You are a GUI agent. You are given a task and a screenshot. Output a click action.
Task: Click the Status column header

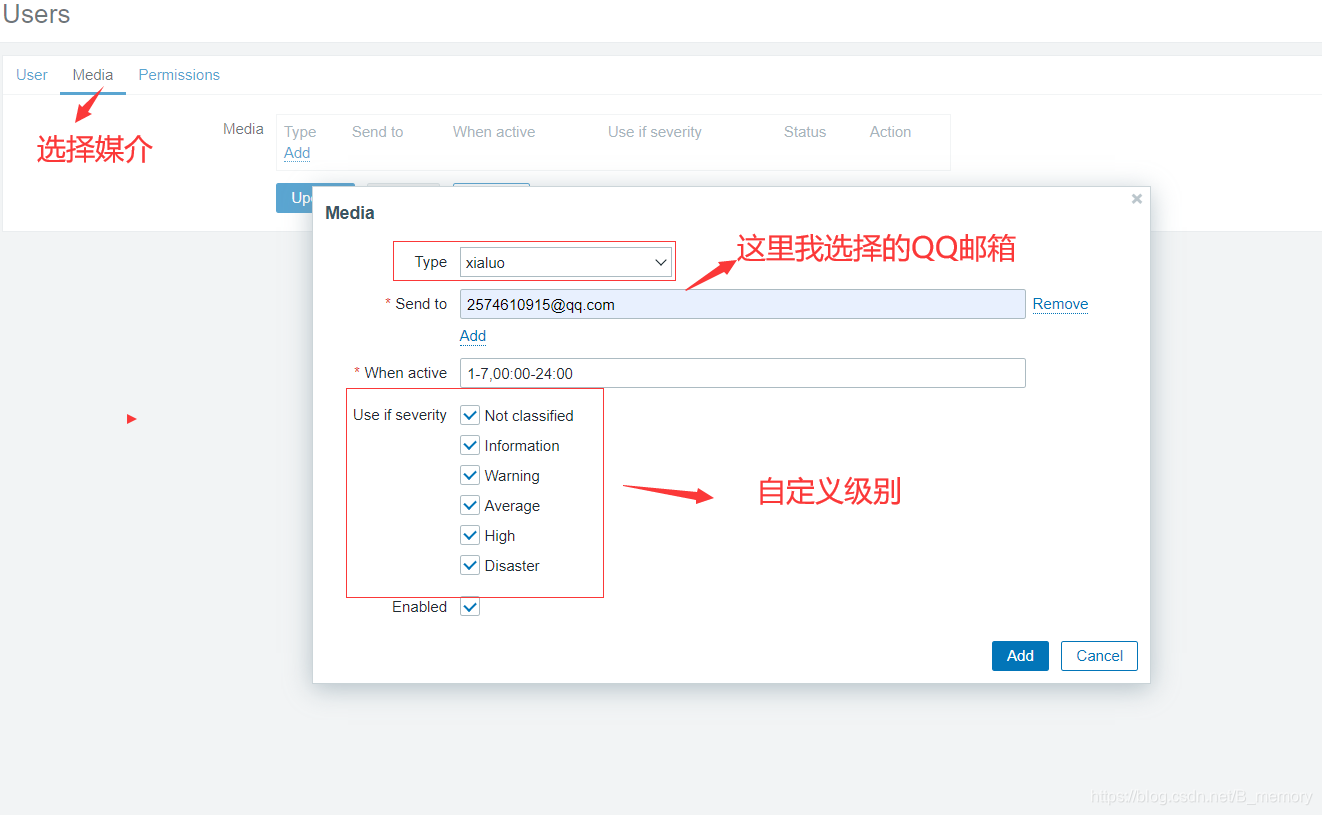[x=805, y=132]
